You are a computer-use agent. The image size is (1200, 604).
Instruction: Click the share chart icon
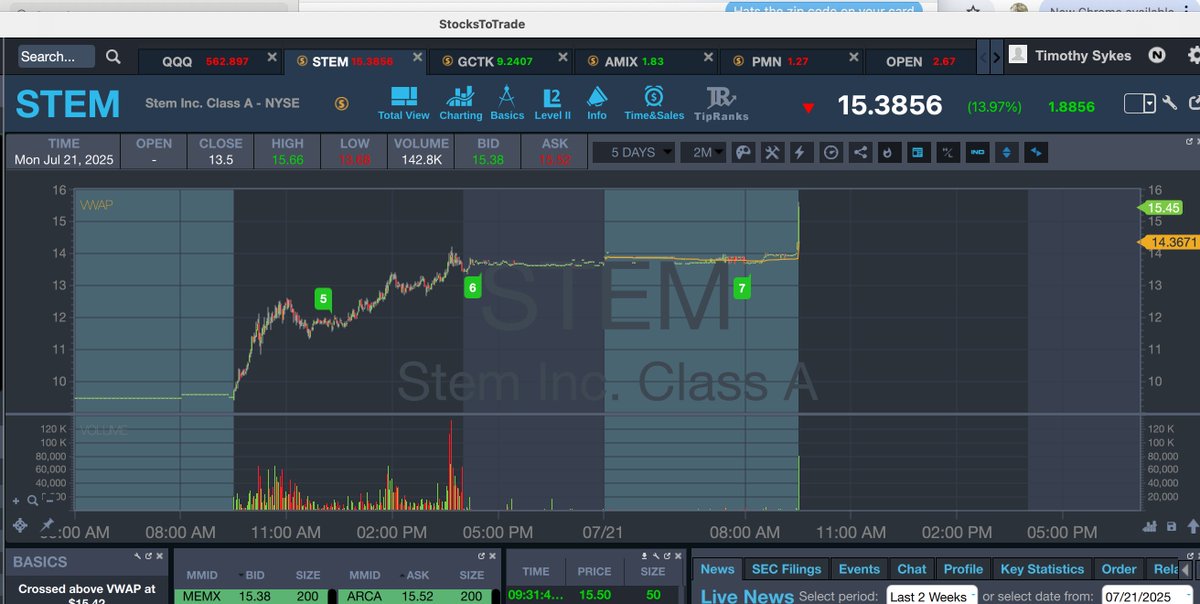click(x=860, y=153)
